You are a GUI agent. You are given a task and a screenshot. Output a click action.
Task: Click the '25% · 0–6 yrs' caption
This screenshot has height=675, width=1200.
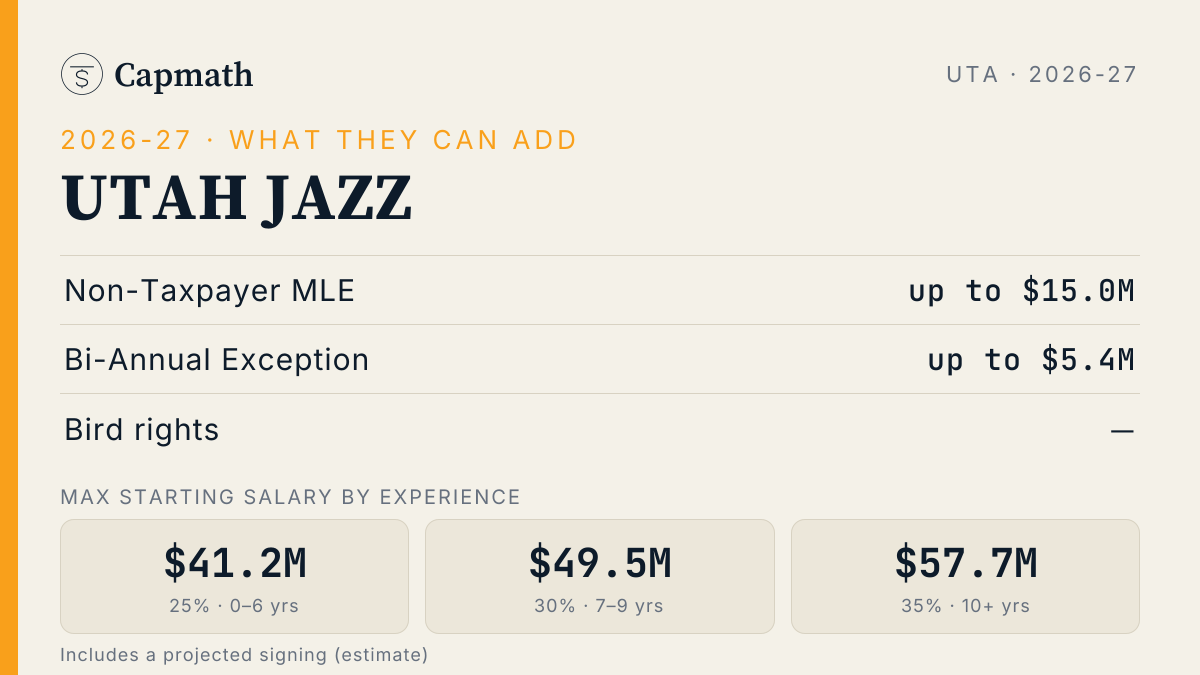(x=235, y=606)
